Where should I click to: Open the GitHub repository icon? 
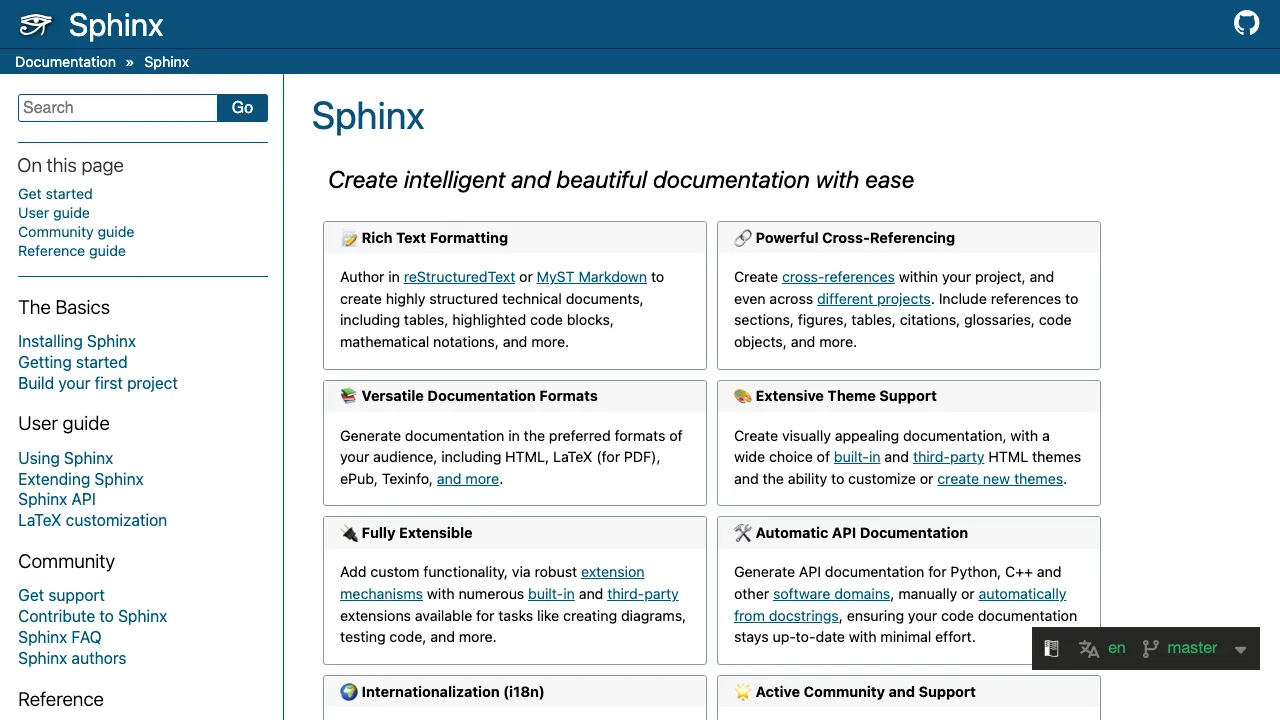click(1246, 23)
